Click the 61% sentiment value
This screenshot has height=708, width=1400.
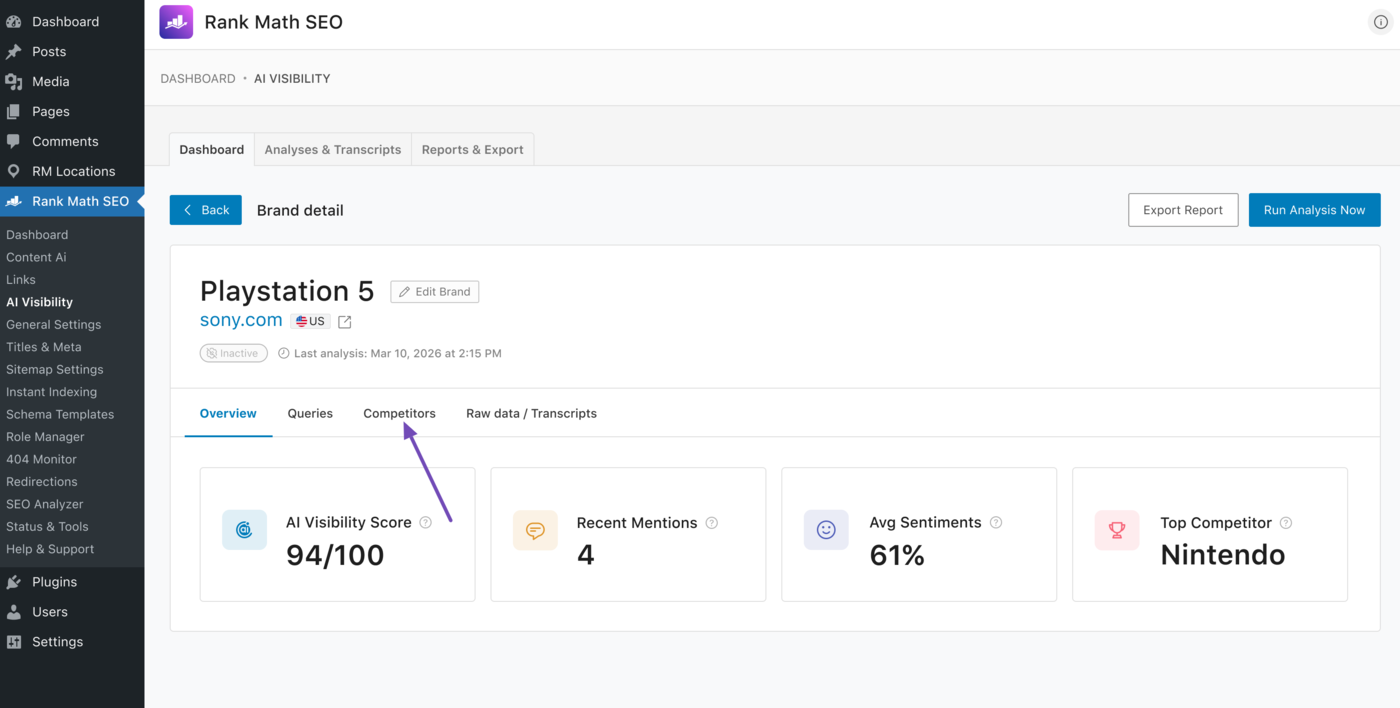click(897, 555)
